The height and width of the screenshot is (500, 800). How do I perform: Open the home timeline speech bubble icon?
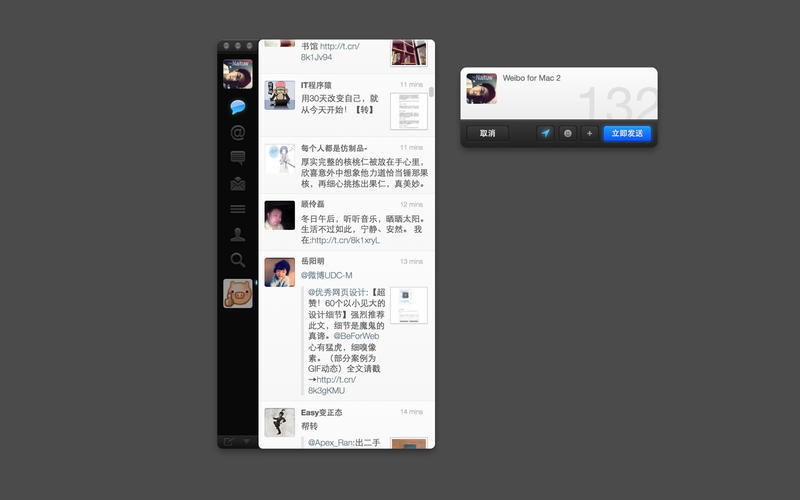coord(238,107)
